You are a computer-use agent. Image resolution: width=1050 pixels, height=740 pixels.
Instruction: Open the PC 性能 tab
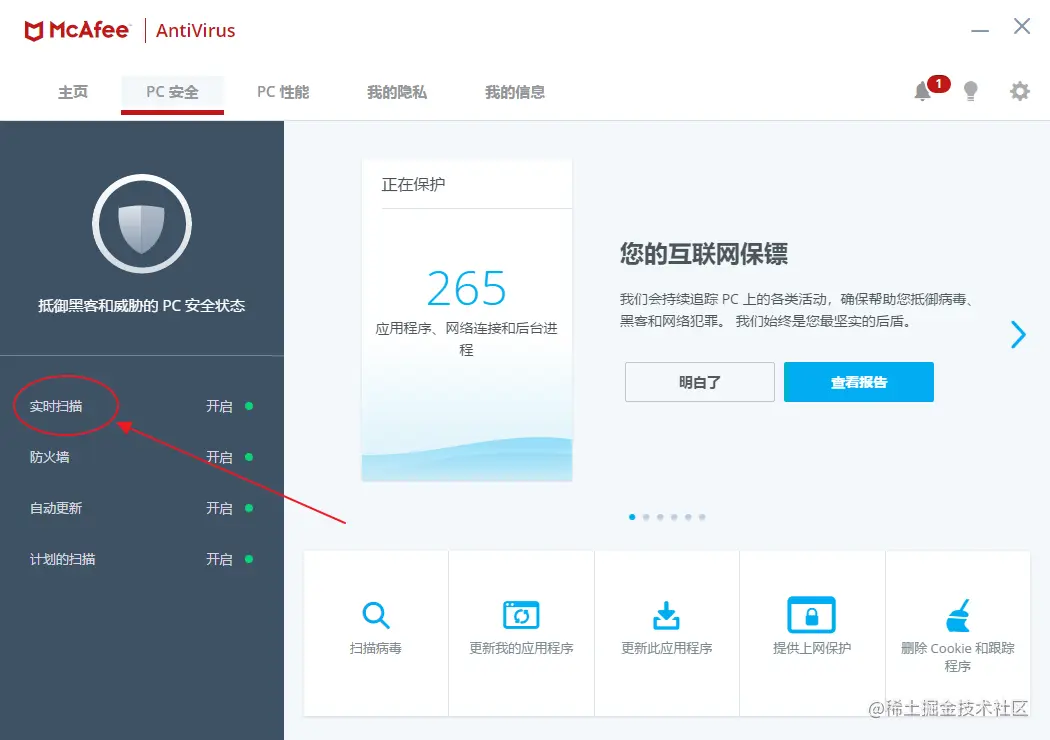coord(283,92)
